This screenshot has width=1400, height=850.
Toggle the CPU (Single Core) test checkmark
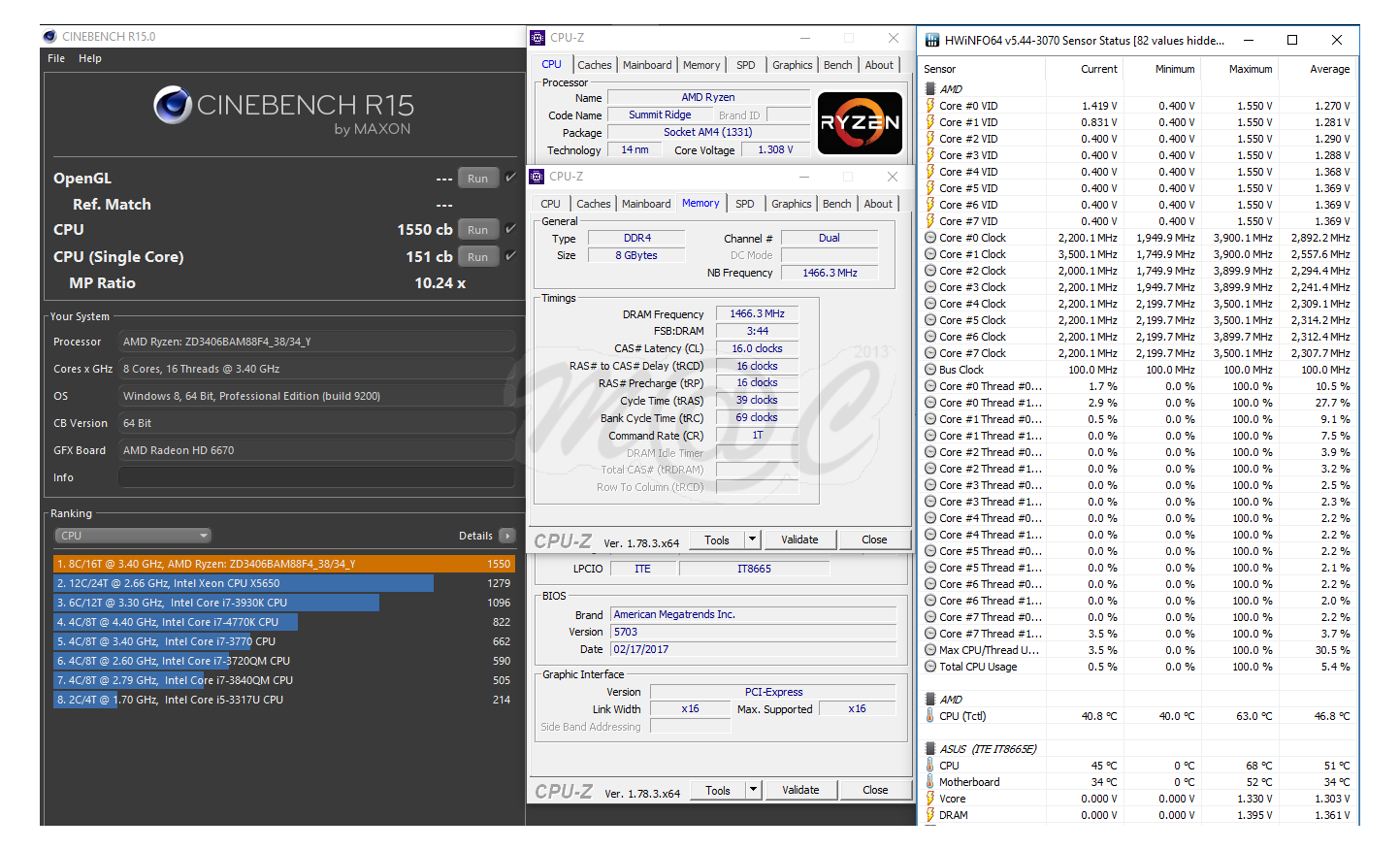pyautogui.click(x=510, y=256)
